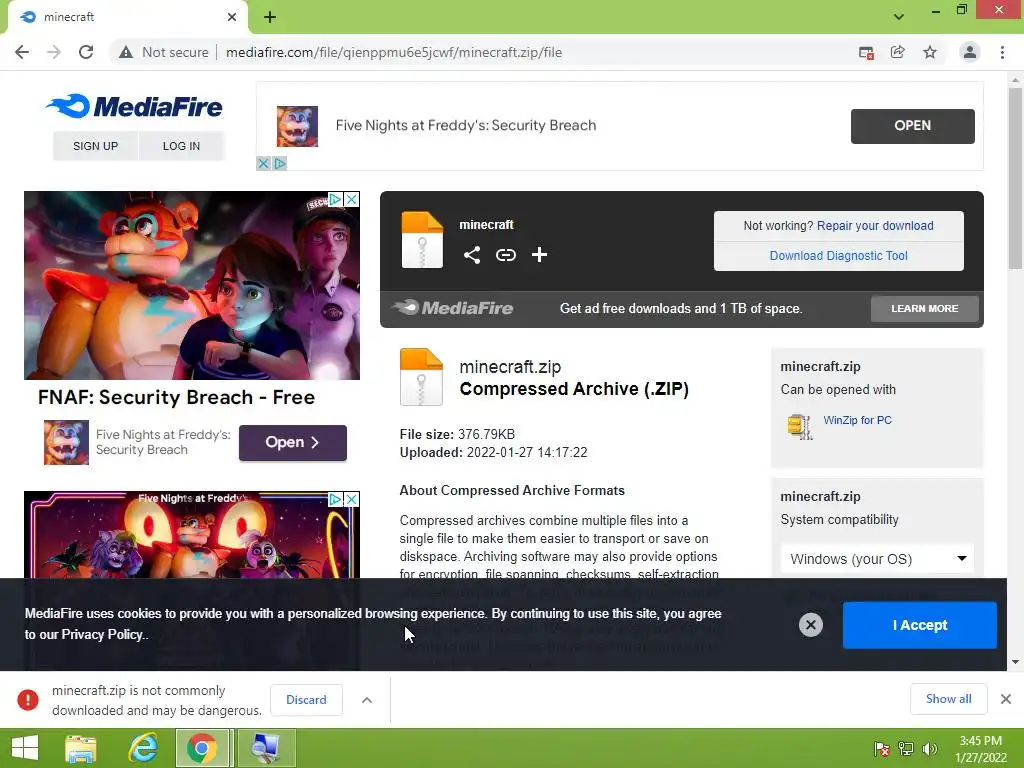Click the Action Center flag icon in tray
This screenshot has height=768, width=1024.
(x=881, y=749)
